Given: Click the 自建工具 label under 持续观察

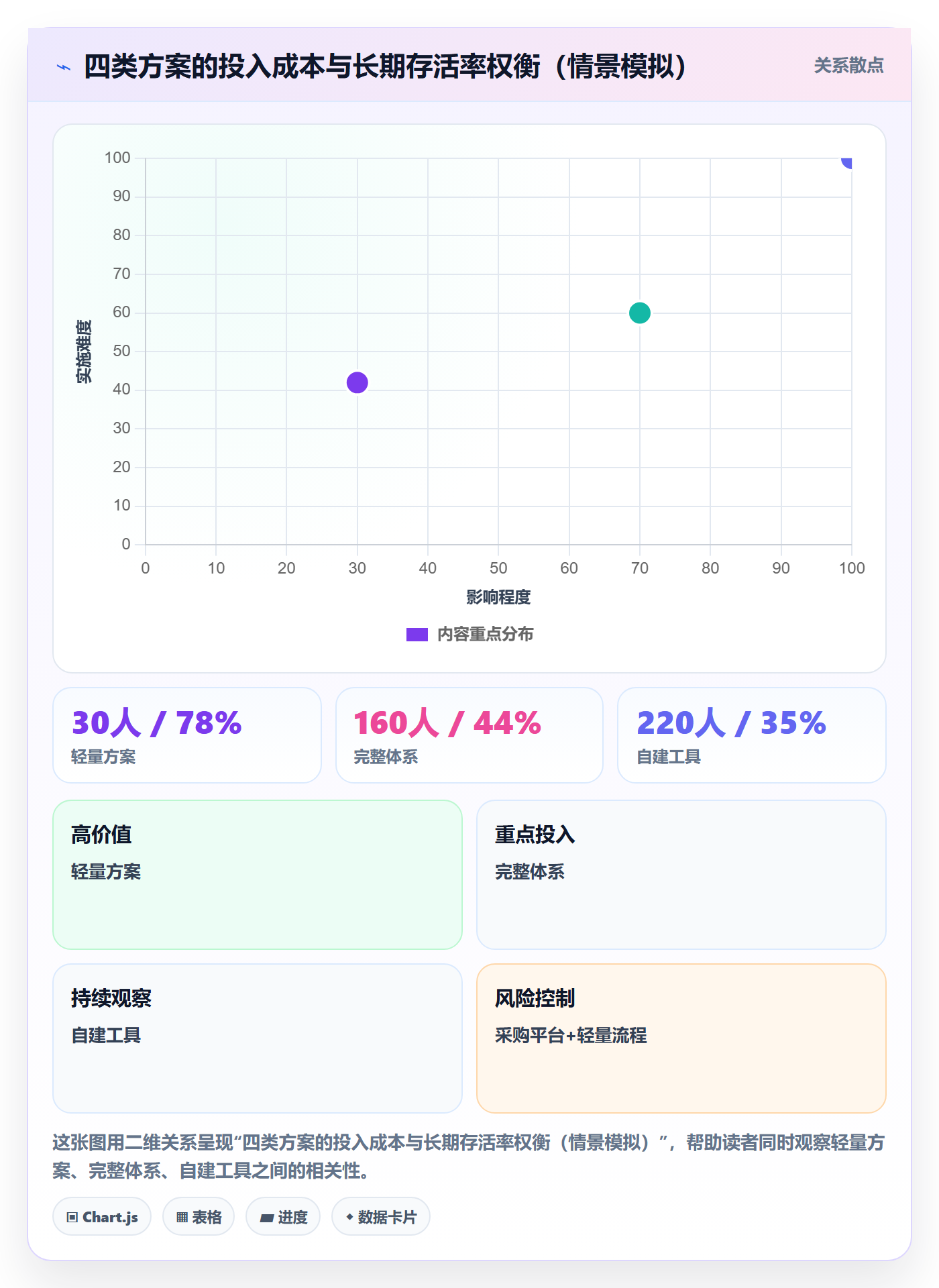Looking at the screenshot, I should (x=106, y=1035).
